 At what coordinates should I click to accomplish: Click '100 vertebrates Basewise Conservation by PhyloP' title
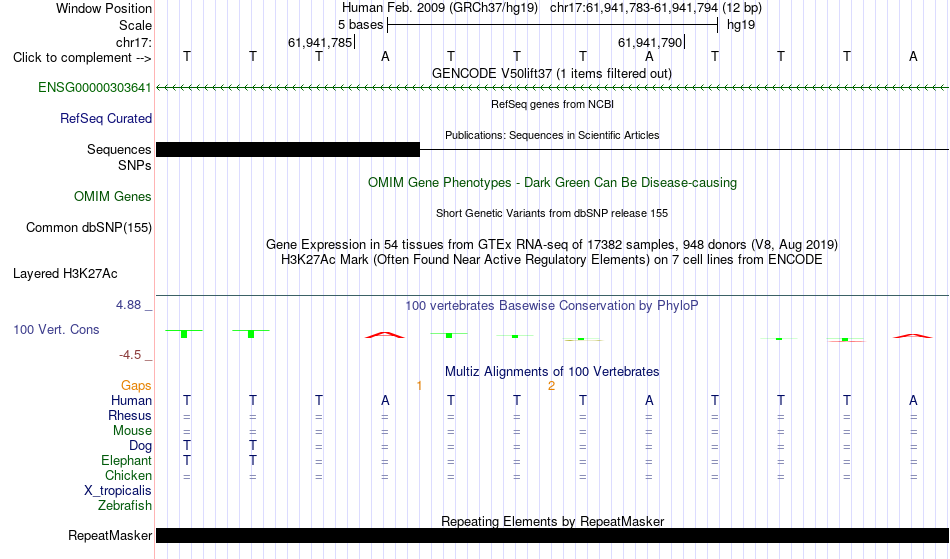552,305
